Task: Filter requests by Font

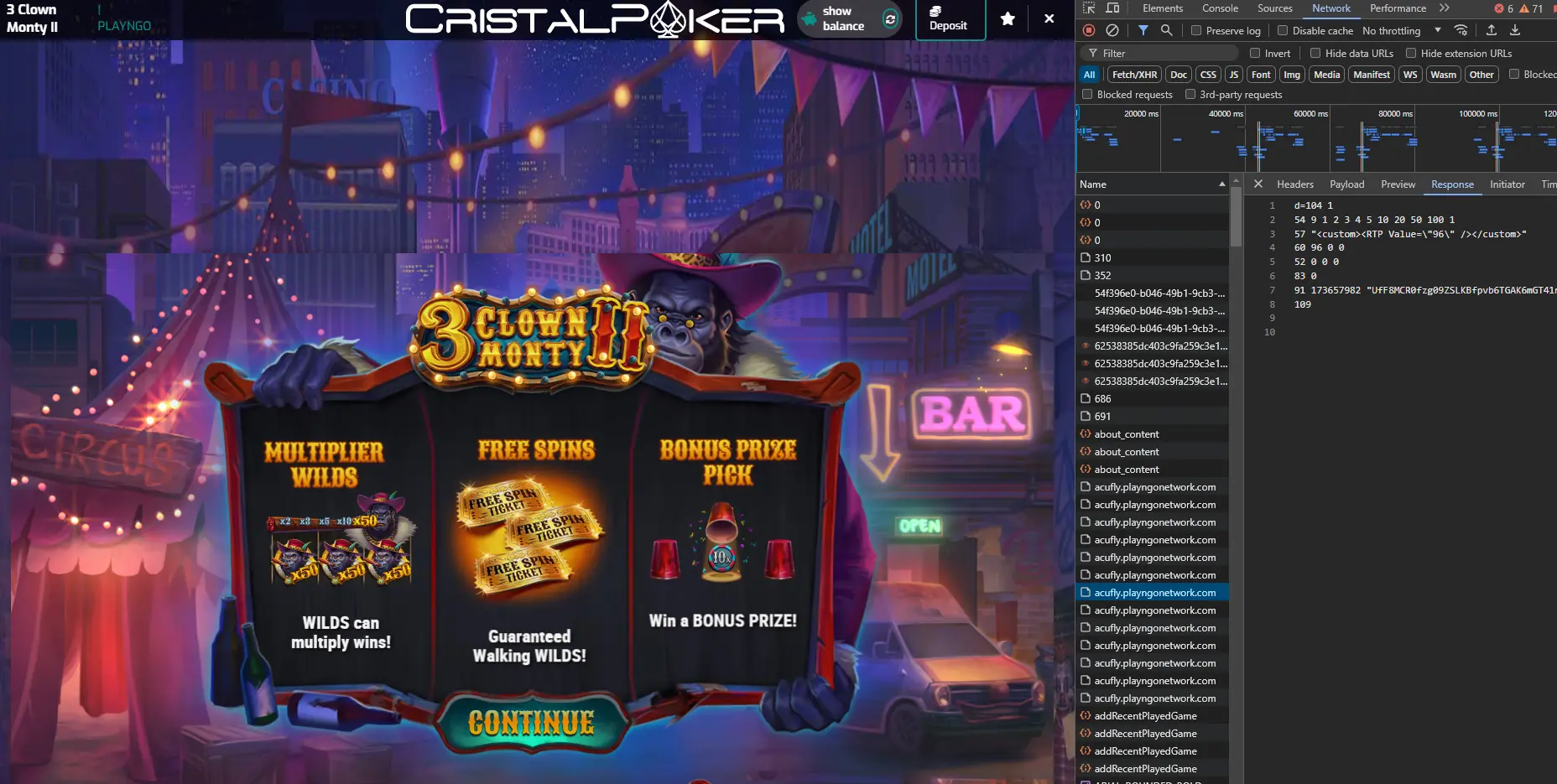Action: click(x=1261, y=74)
